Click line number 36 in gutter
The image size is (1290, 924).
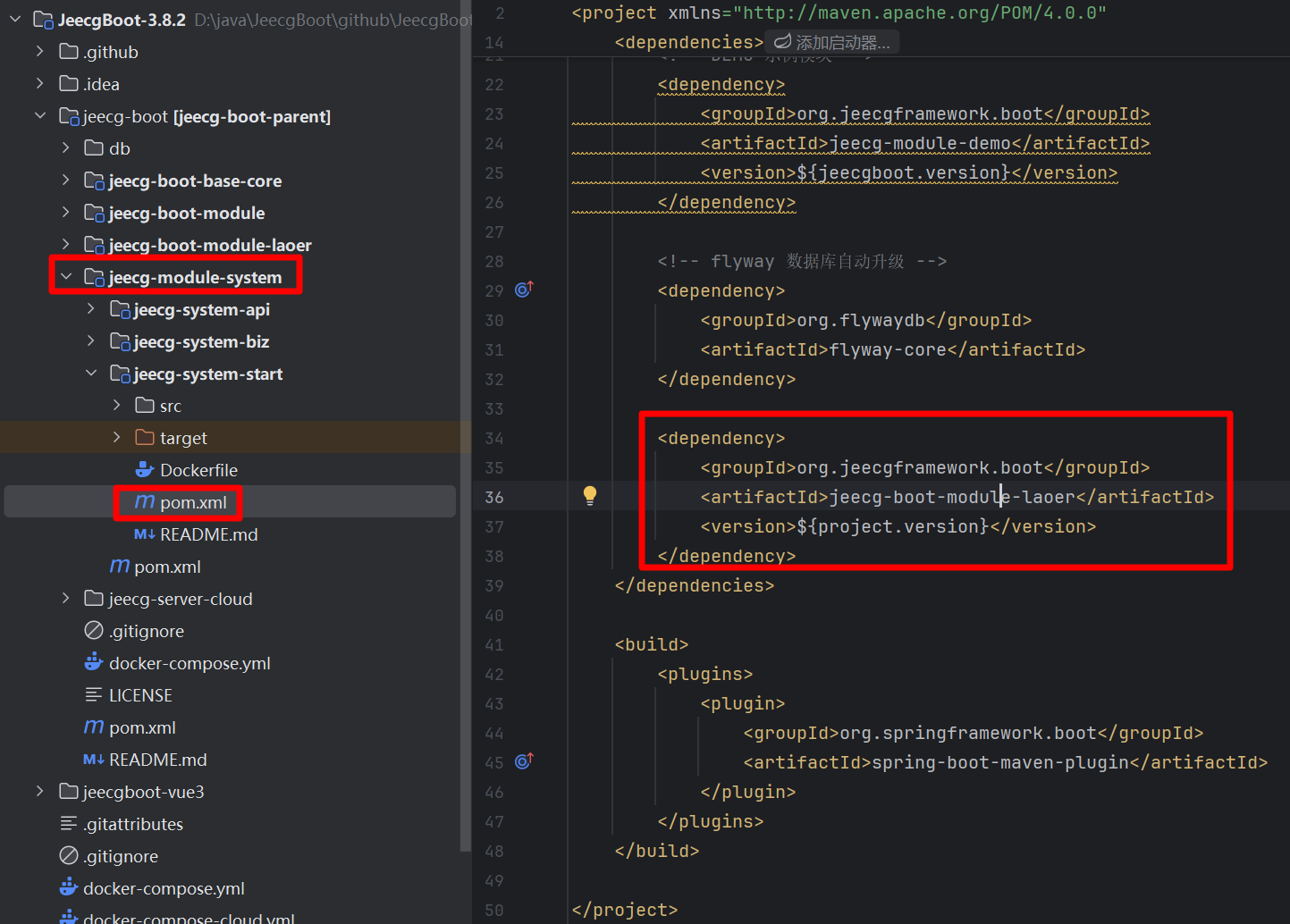494,497
